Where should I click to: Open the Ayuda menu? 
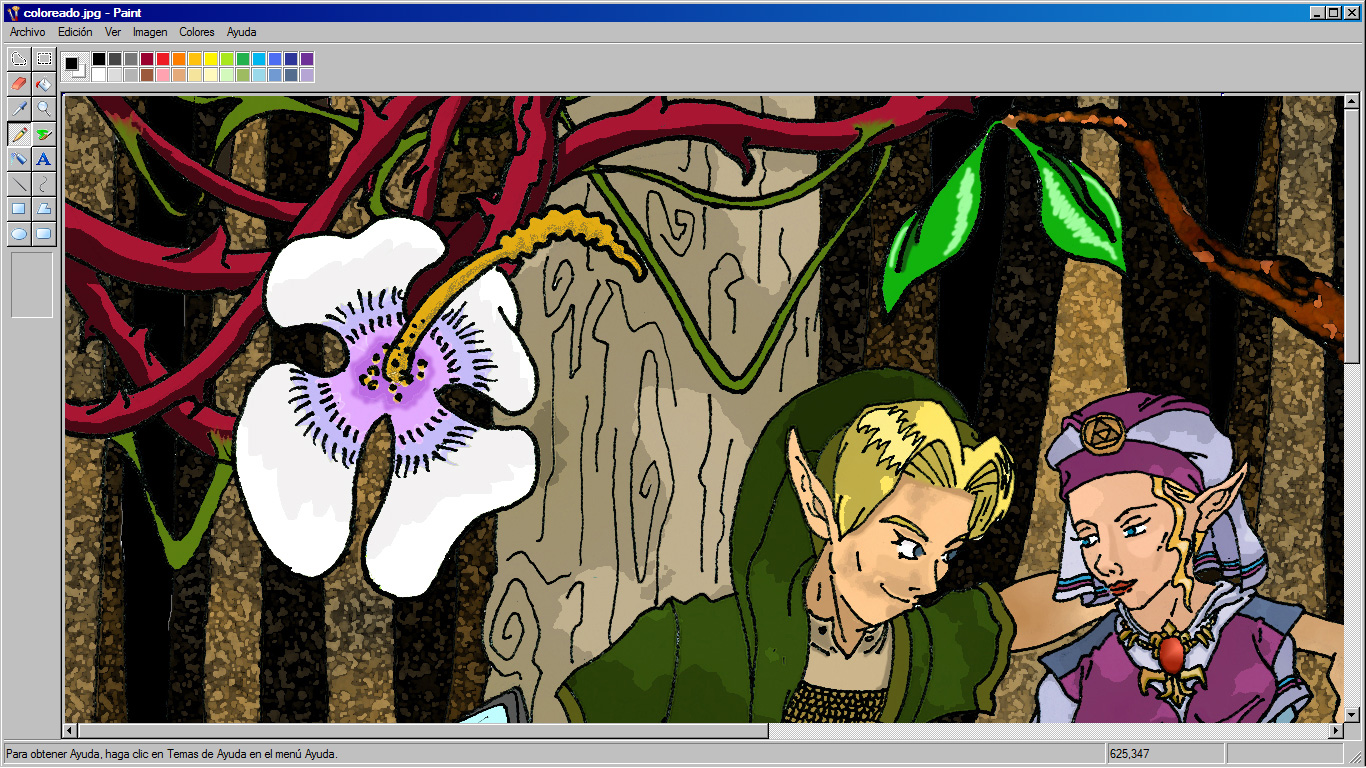coord(241,32)
